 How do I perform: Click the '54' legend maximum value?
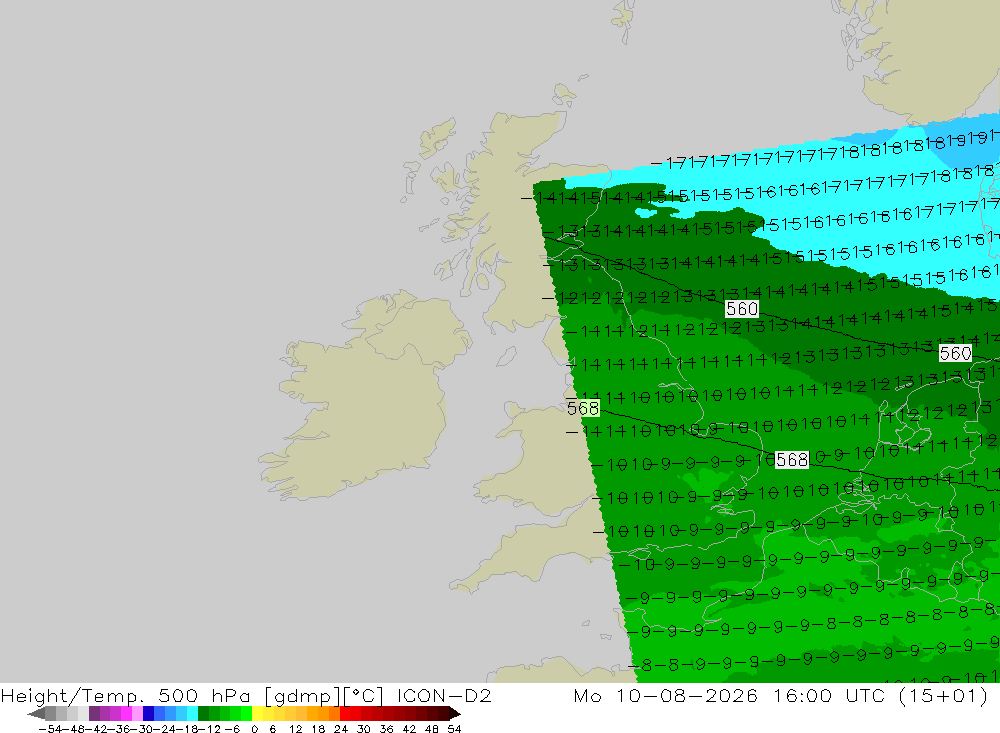click(x=454, y=729)
